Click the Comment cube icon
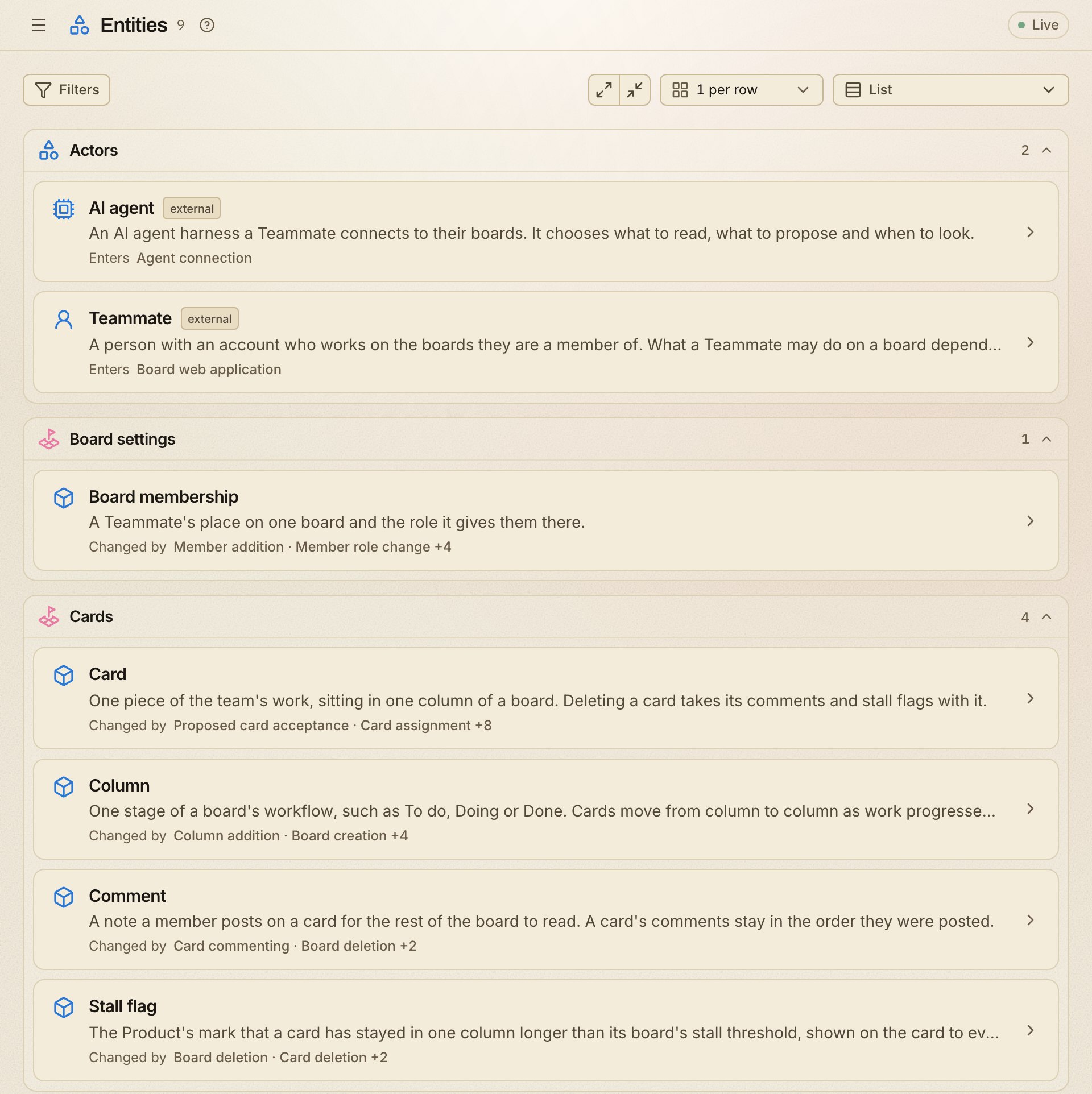Image resolution: width=1092 pixels, height=1094 pixels. click(64, 897)
